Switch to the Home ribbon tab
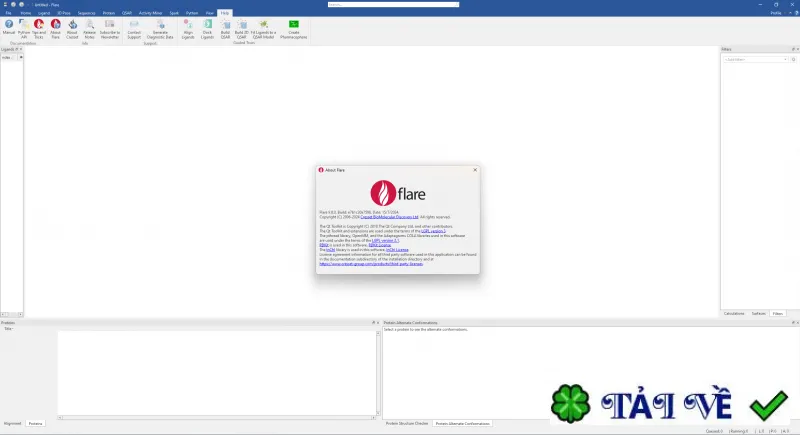Viewport: 800px width, 435px height. click(26, 13)
